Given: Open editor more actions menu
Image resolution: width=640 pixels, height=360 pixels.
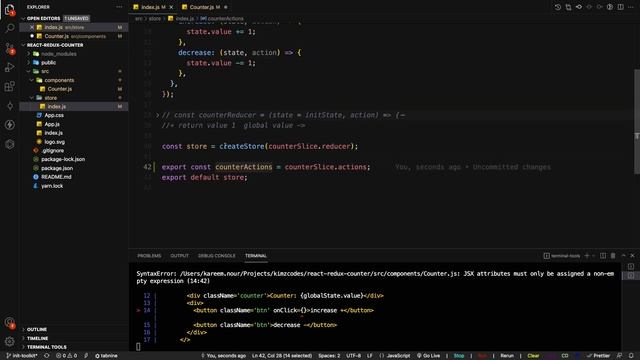Looking at the screenshot, I should [631, 7].
